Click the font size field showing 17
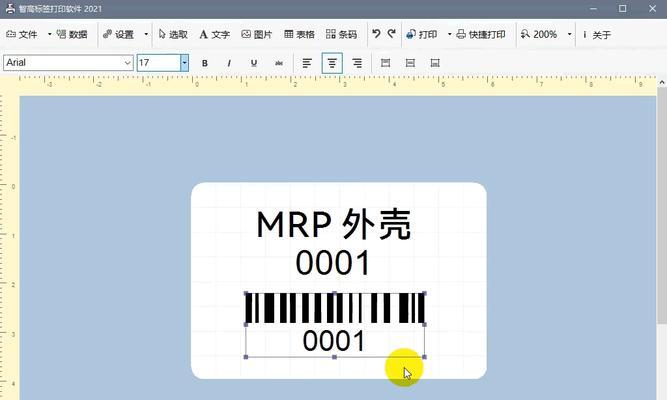Viewport: 667px width, 400px height. [x=159, y=63]
